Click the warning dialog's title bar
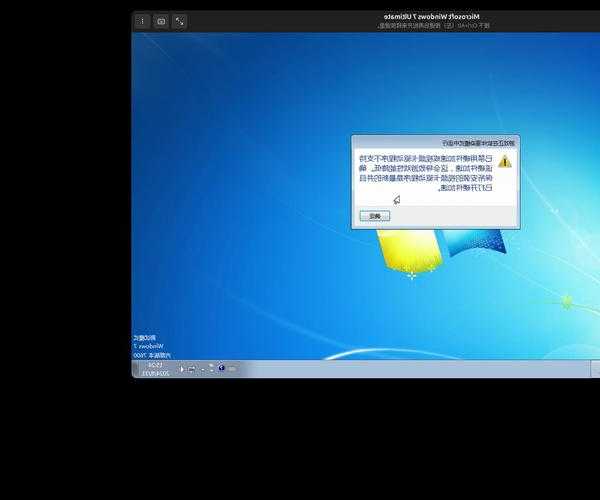This screenshot has height=500, width=600. click(435, 143)
